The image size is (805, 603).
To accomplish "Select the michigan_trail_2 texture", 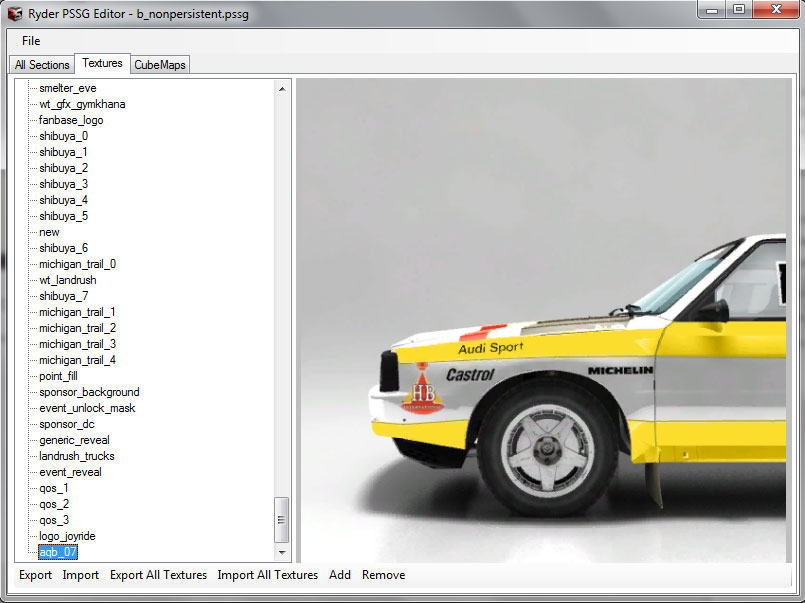I will click(78, 328).
